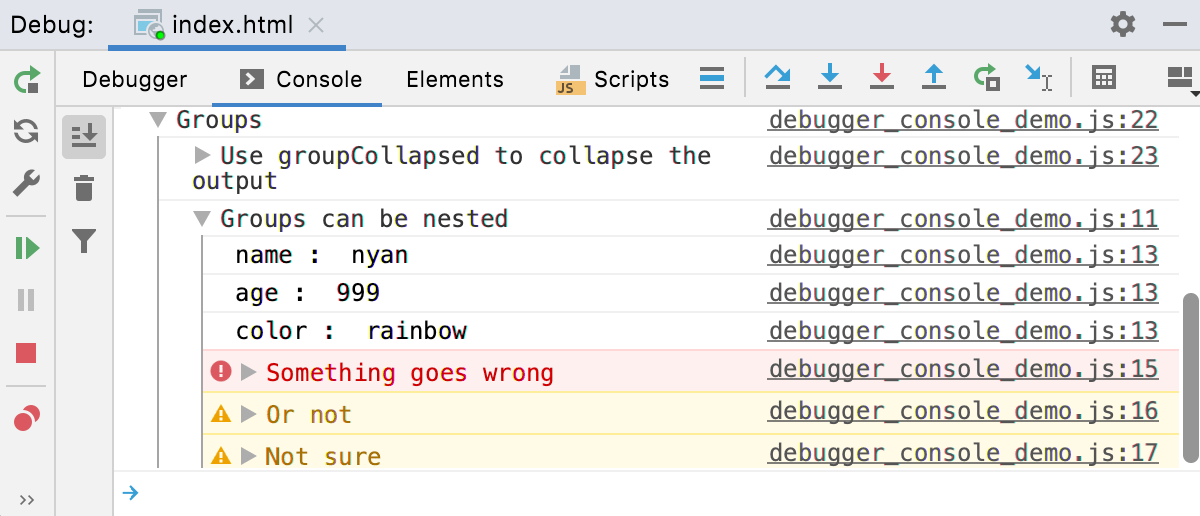Viewport: 1200px width, 516px height.
Task: Toggle scroll to end of console
Action: pos(85,135)
